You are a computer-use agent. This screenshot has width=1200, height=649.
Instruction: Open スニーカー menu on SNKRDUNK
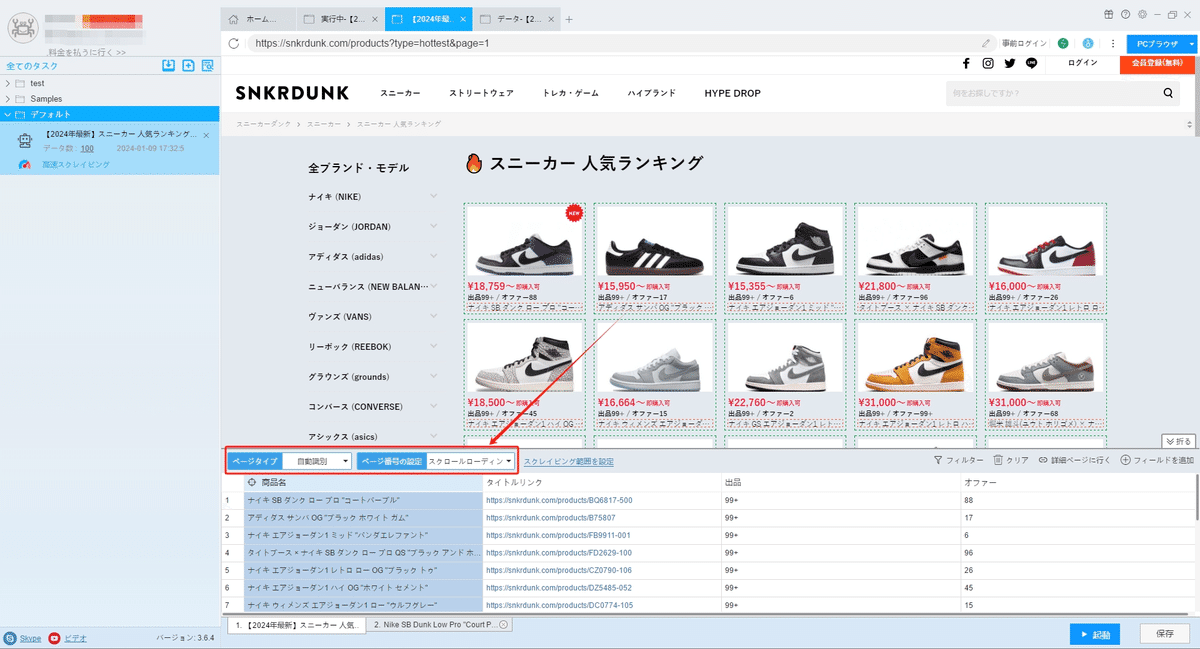point(400,93)
